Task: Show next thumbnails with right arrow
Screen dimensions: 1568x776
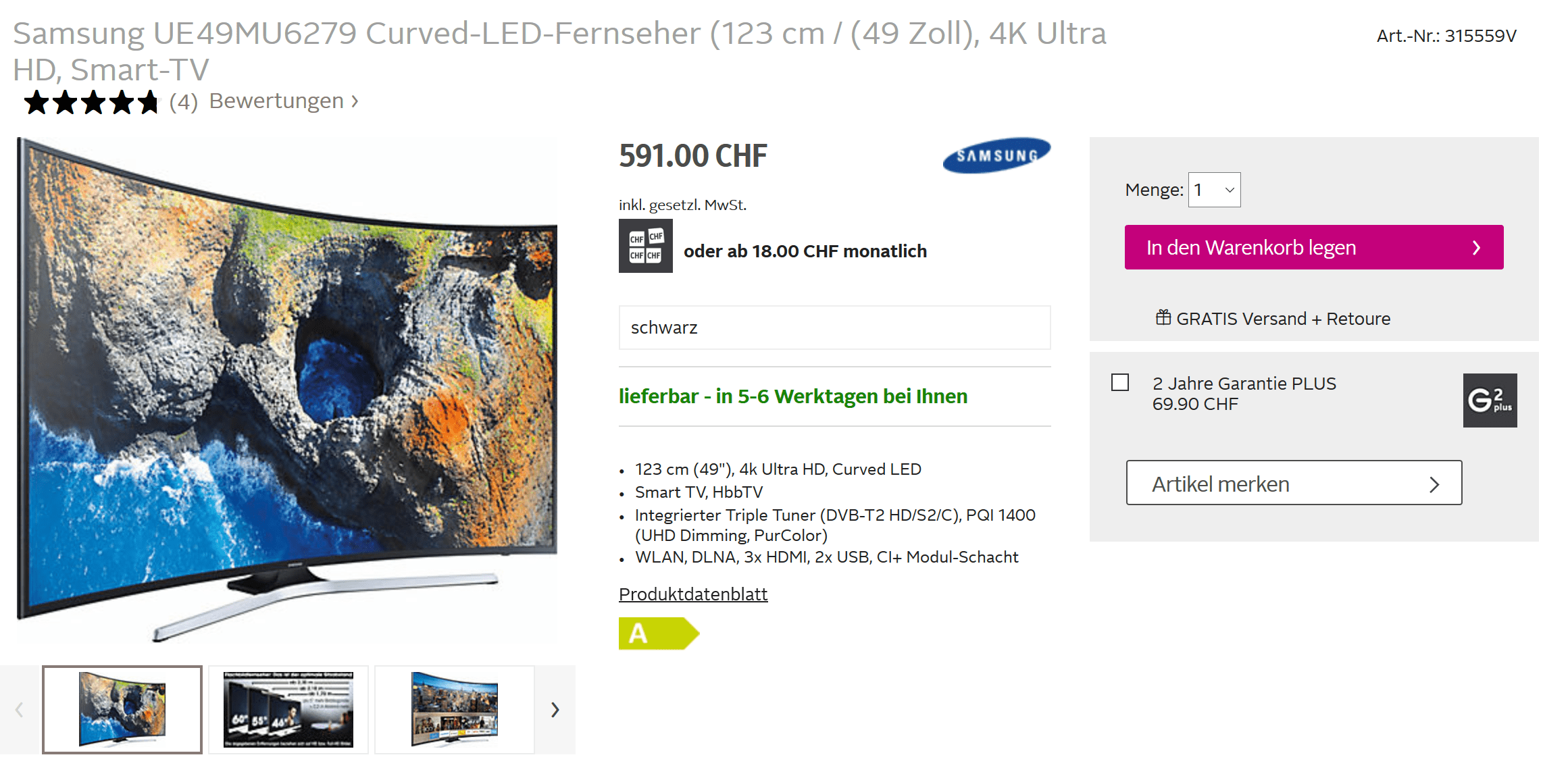Action: click(x=555, y=710)
